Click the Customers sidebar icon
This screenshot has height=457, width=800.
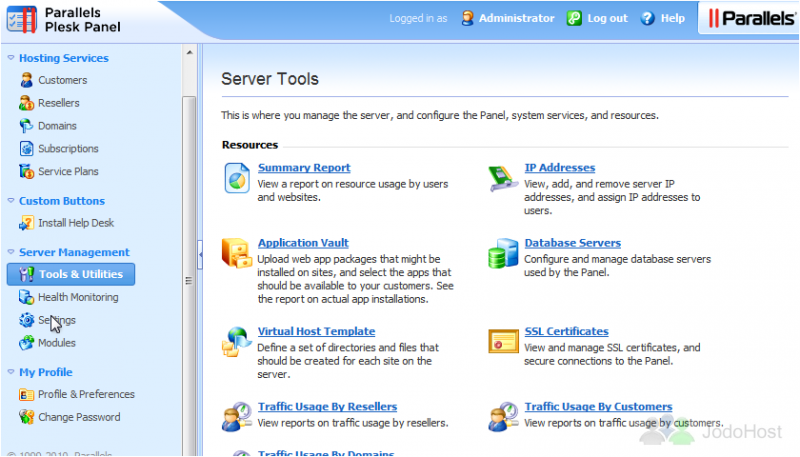click(x=27, y=80)
